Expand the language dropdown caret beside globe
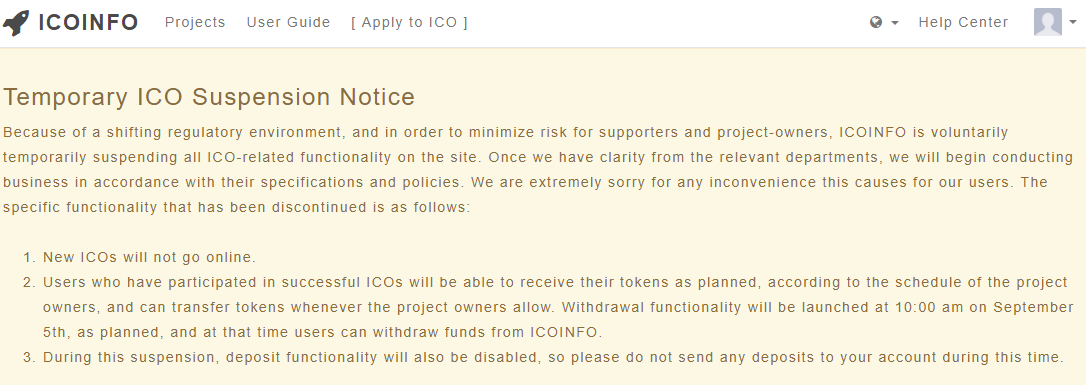 [895, 23]
